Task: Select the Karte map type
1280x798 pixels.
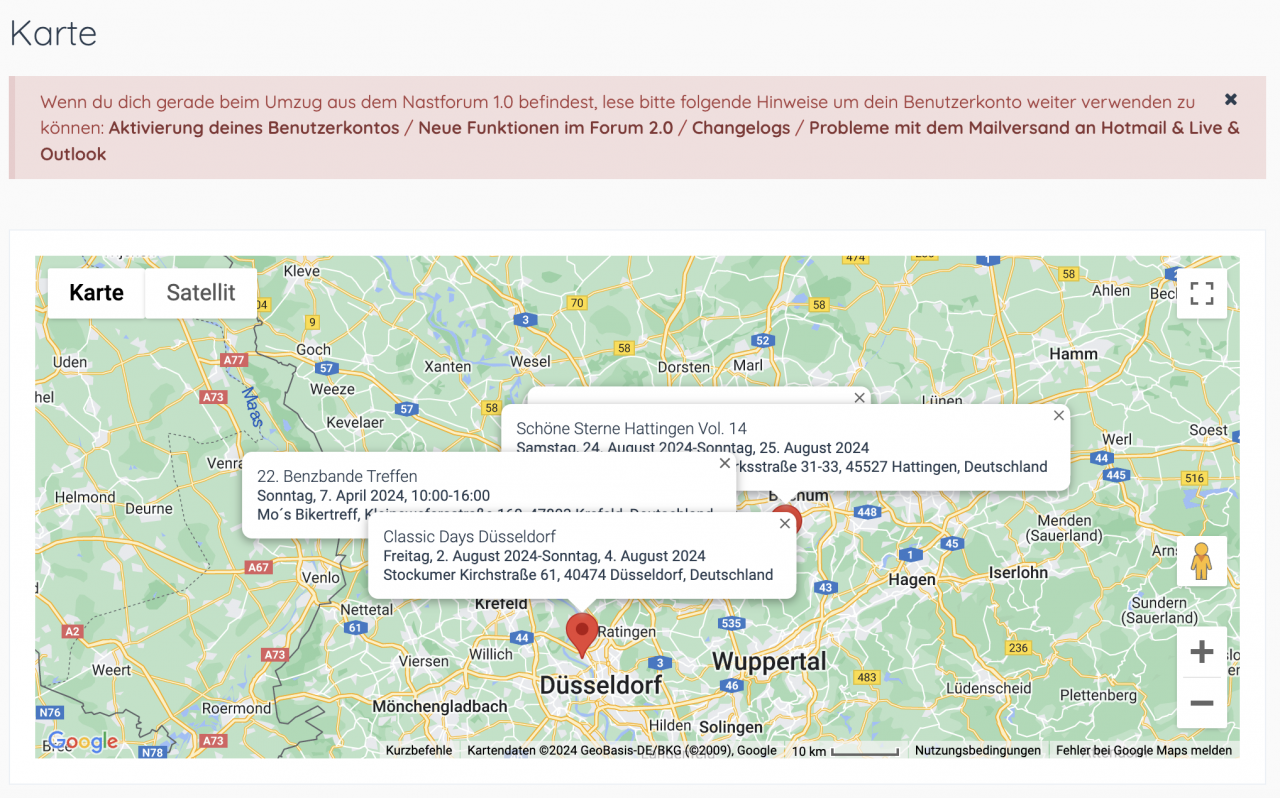Action: (96, 293)
